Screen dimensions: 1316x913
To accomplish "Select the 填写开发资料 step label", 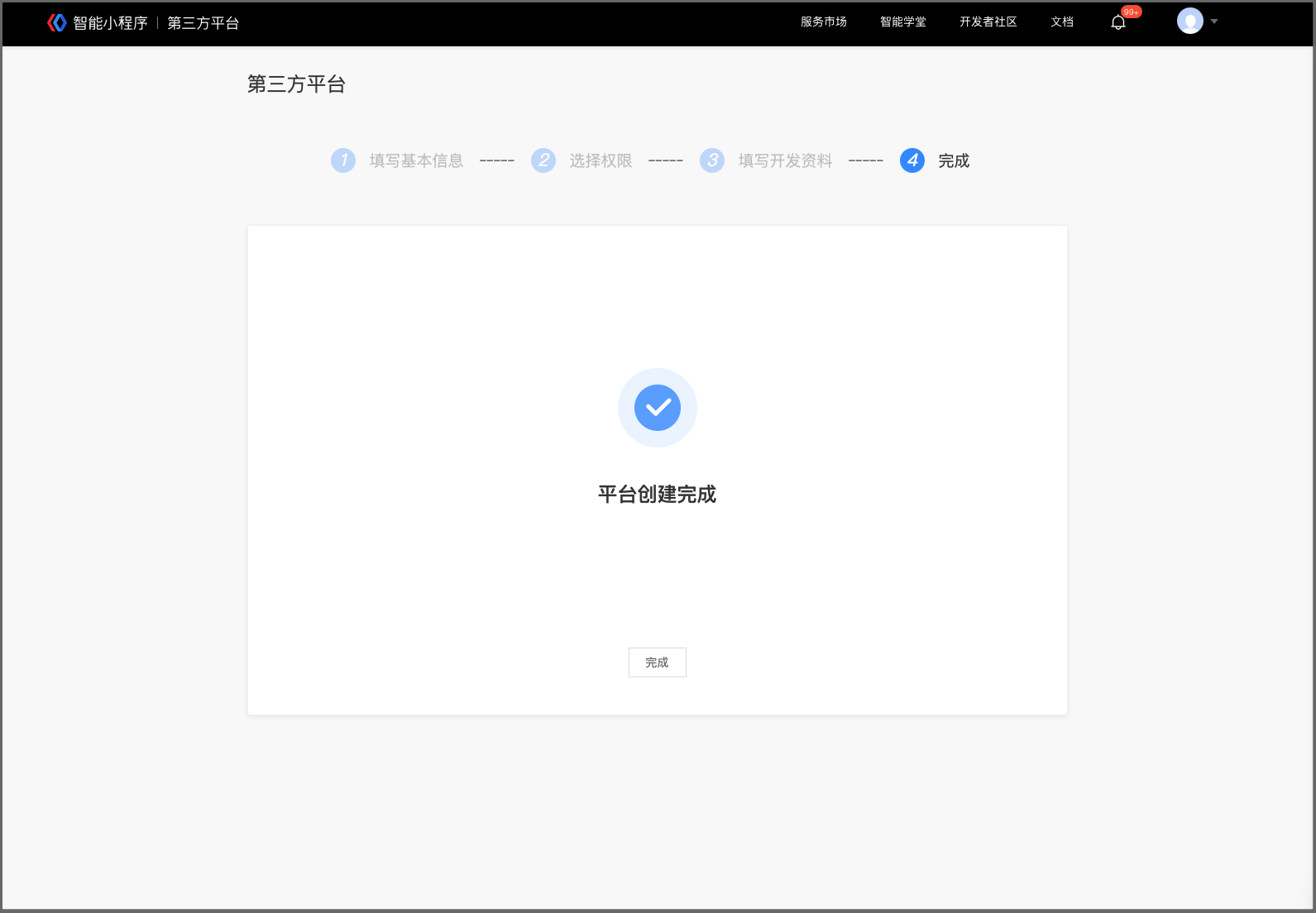I will tap(785, 160).
